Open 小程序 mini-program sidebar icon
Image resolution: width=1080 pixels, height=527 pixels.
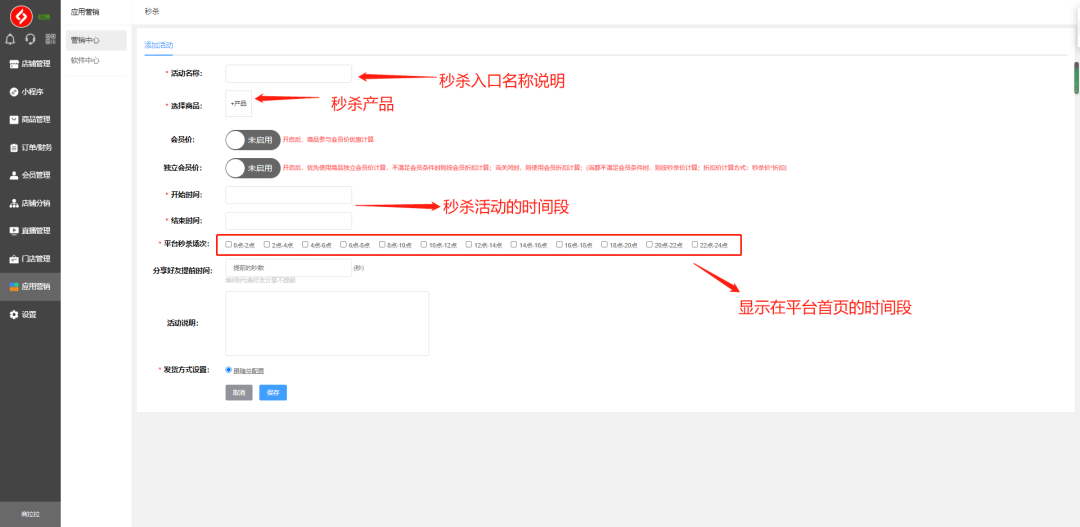tap(14, 92)
